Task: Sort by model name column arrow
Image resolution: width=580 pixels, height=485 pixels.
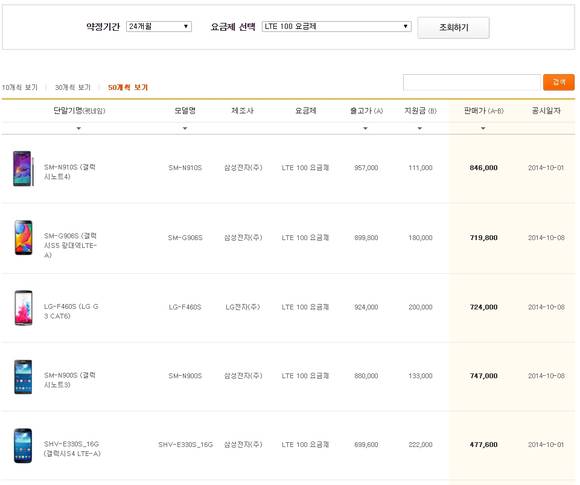Action: (x=185, y=128)
